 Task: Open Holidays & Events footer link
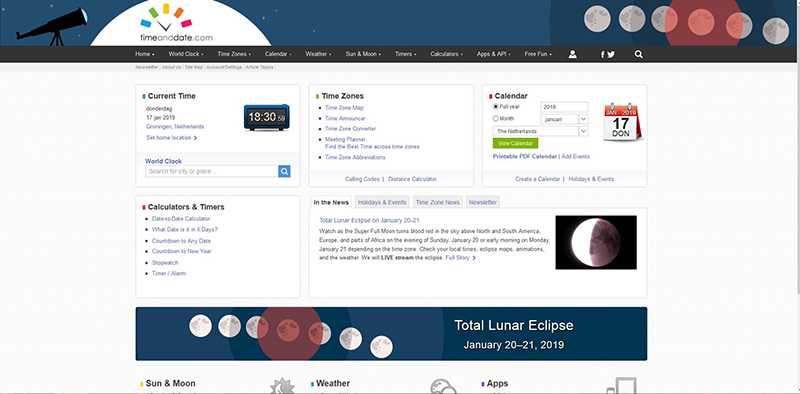tap(591, 179)
